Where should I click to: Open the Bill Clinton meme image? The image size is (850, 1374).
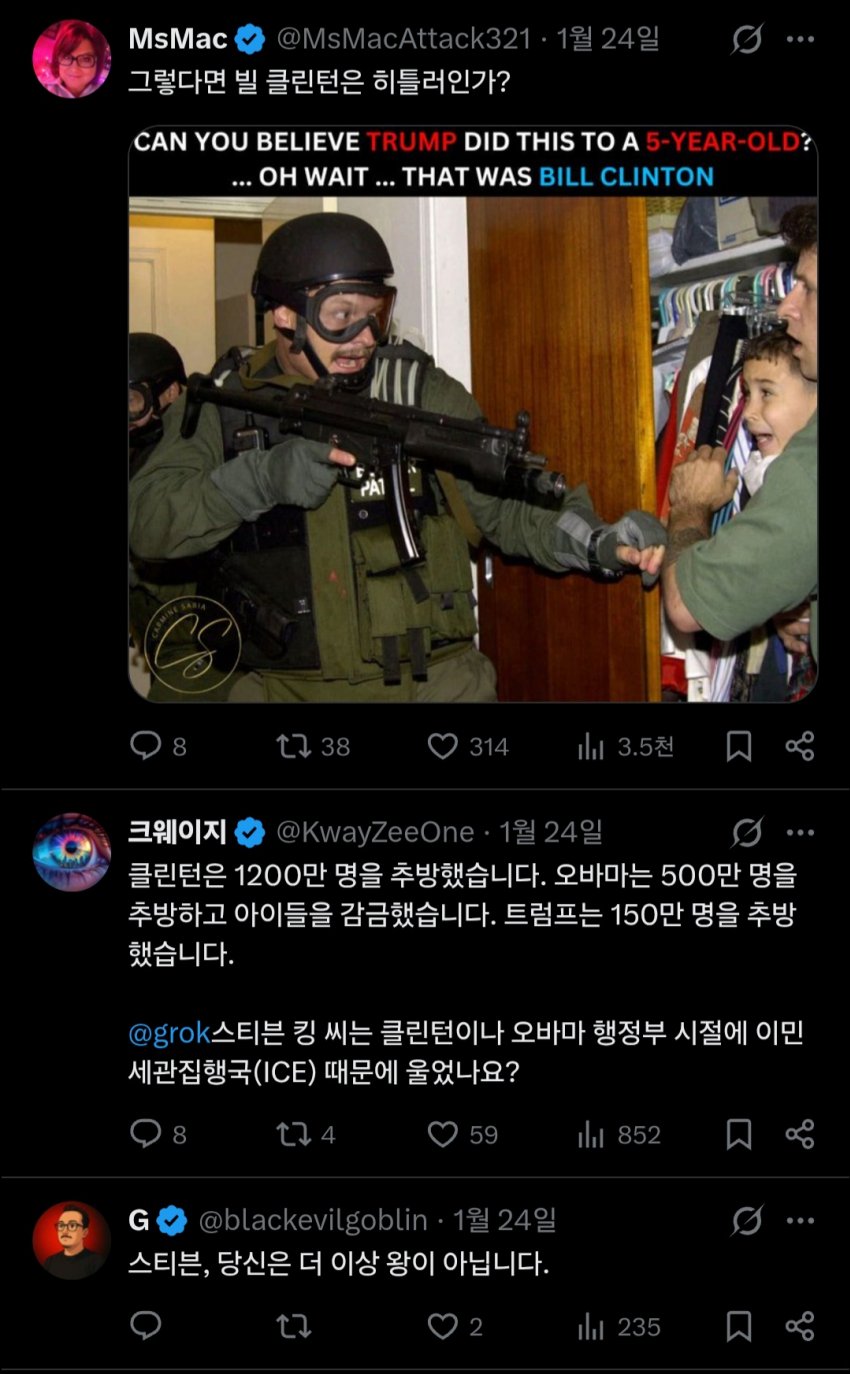pos(473,414)
